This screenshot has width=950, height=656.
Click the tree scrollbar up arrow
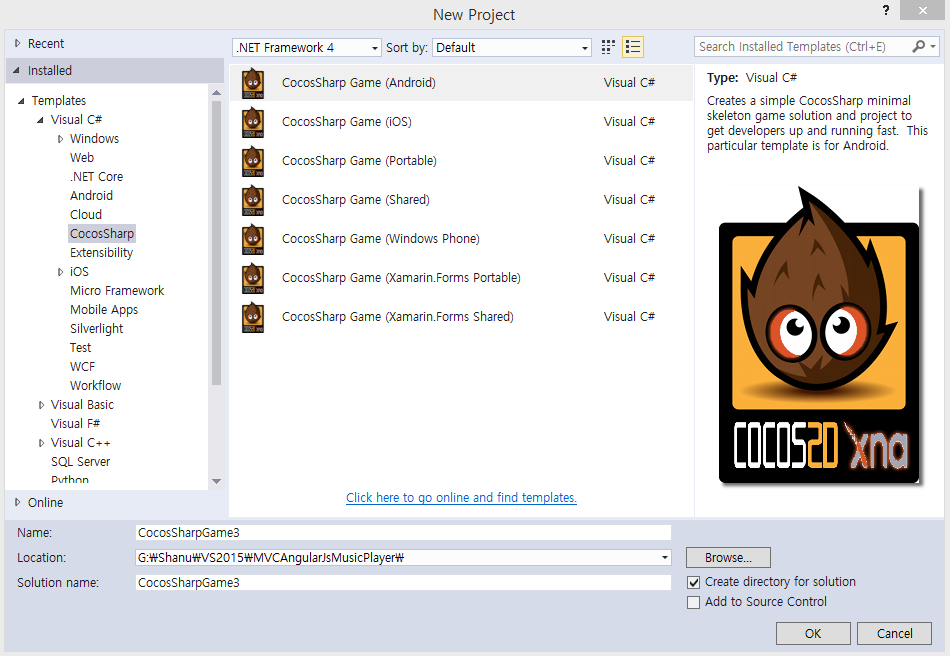pos(216,93)
